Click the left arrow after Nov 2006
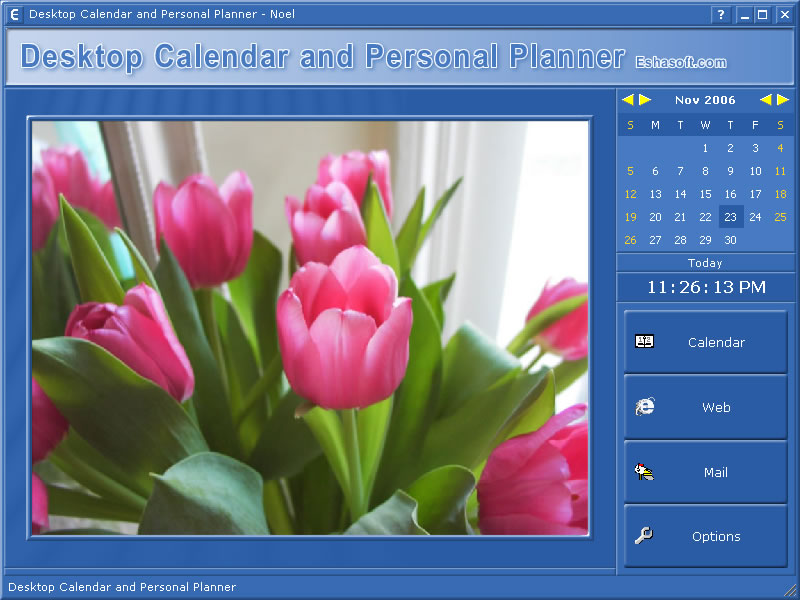Viewport: 800px width, 600px height. click(766, 100)
